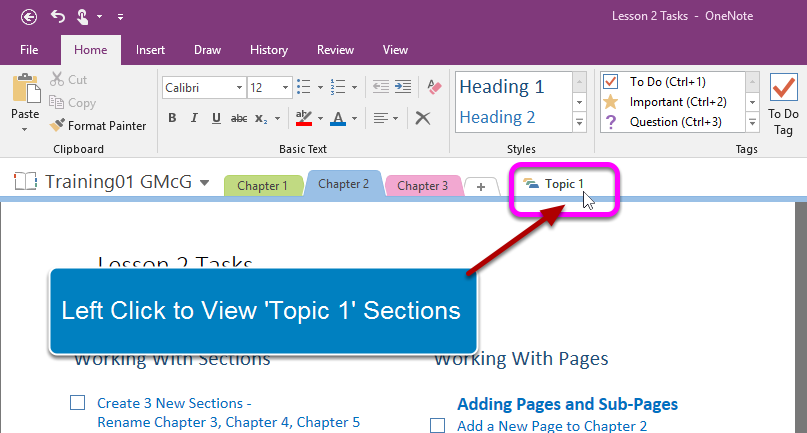Expand the Paste options arrow

click(x=25, y=129)
